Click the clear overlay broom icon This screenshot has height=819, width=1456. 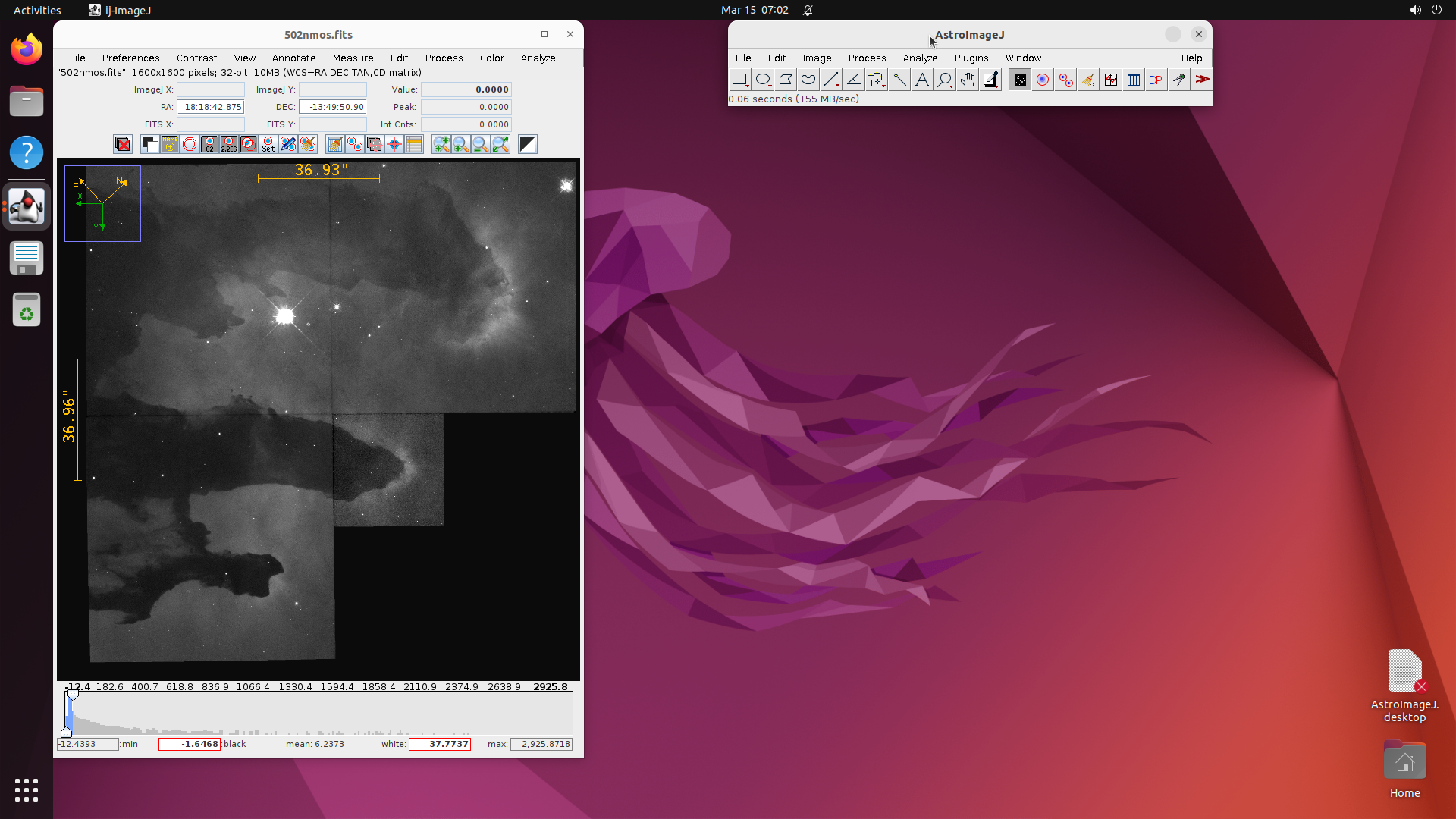pyautogui.click(x=1088, y=79)
